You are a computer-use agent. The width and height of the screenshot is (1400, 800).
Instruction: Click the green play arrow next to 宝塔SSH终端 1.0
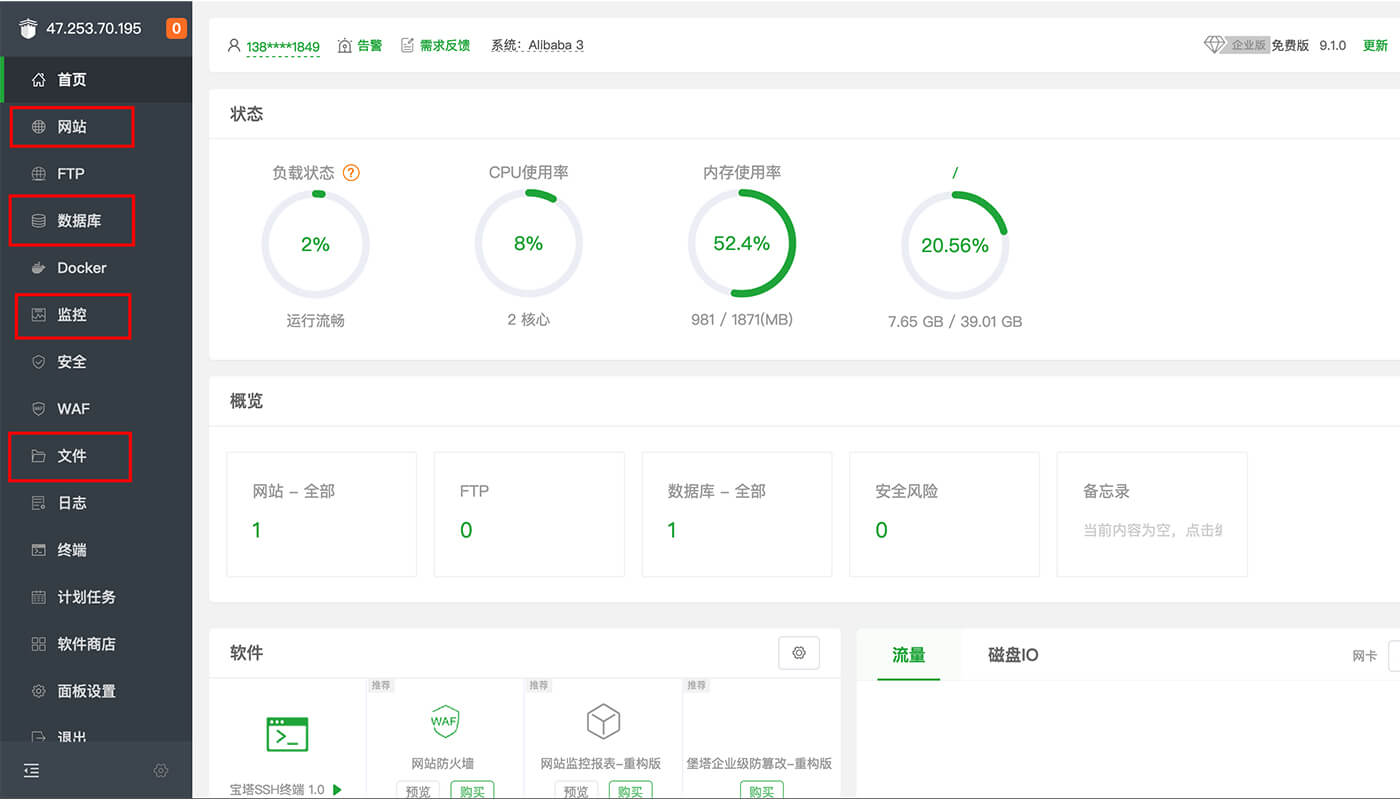pos(337,789)
